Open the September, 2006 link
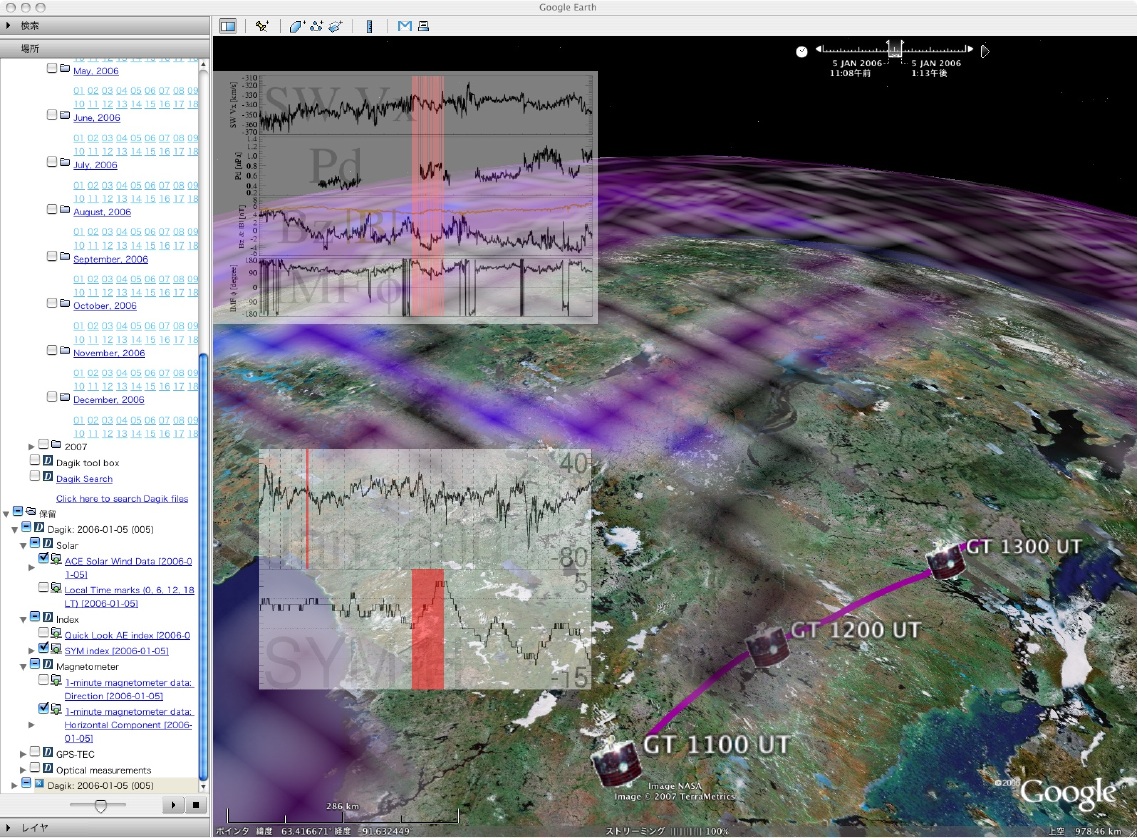Screen dimensions: 1138x838 tap(110, 259)
